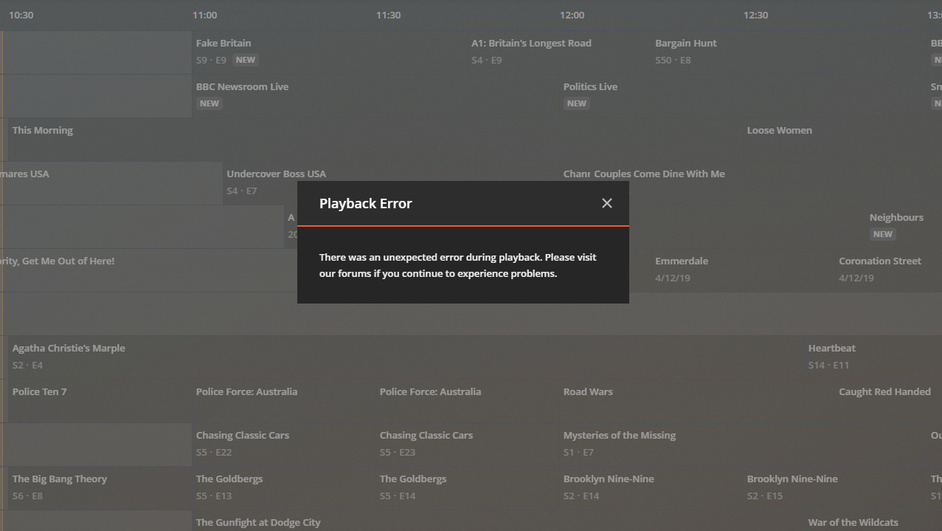Image resolution: width=942 pixels, height=531 pixels.
Task: Select Politics Live programme
Action: click(x=743, y=96)
